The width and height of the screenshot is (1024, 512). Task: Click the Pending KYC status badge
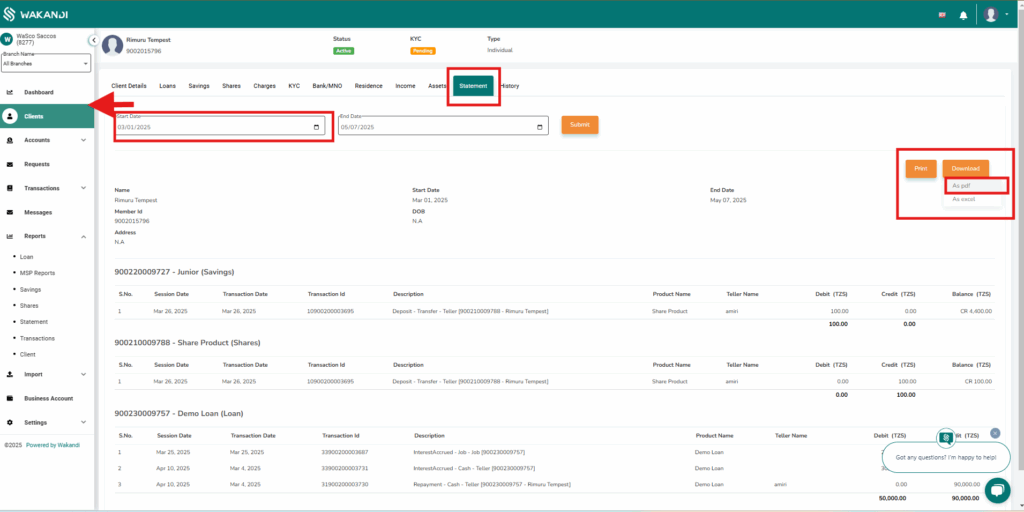[423, 51]
